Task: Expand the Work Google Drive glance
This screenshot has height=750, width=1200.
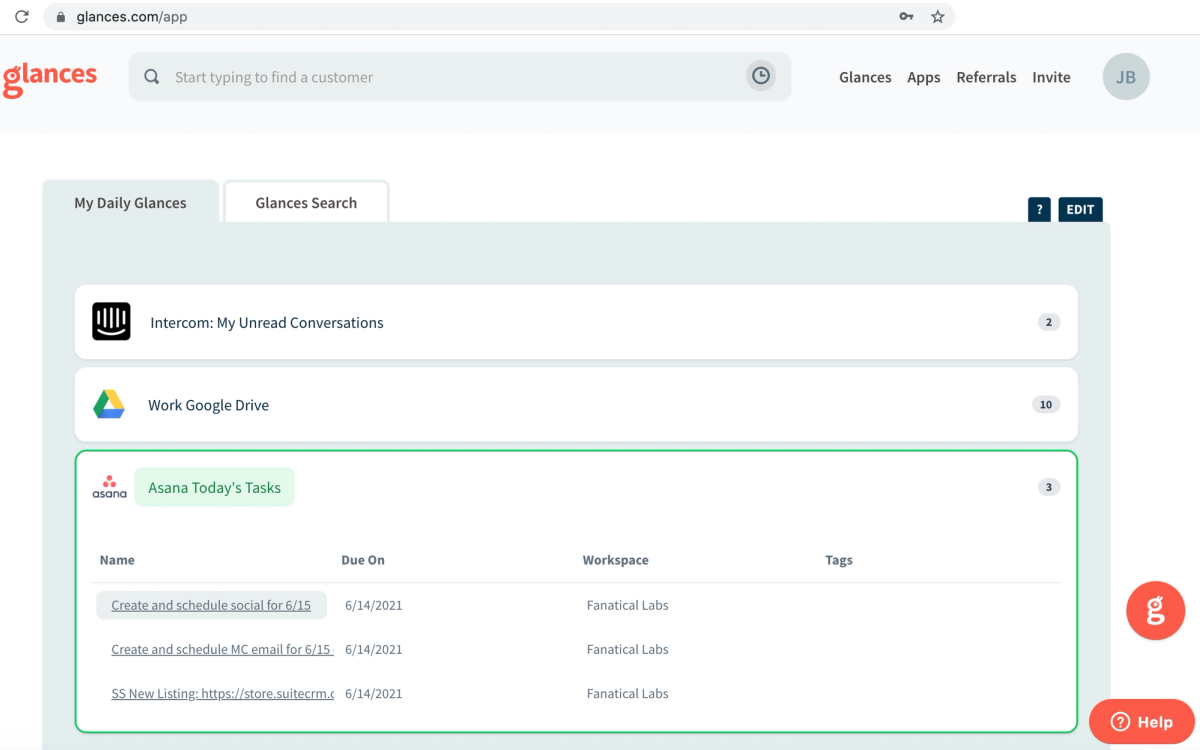Action: [576, 405]
